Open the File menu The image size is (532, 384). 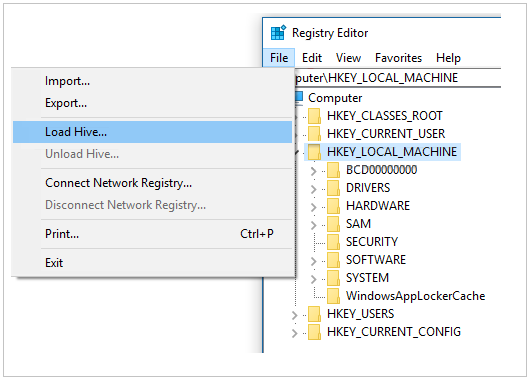279,58
